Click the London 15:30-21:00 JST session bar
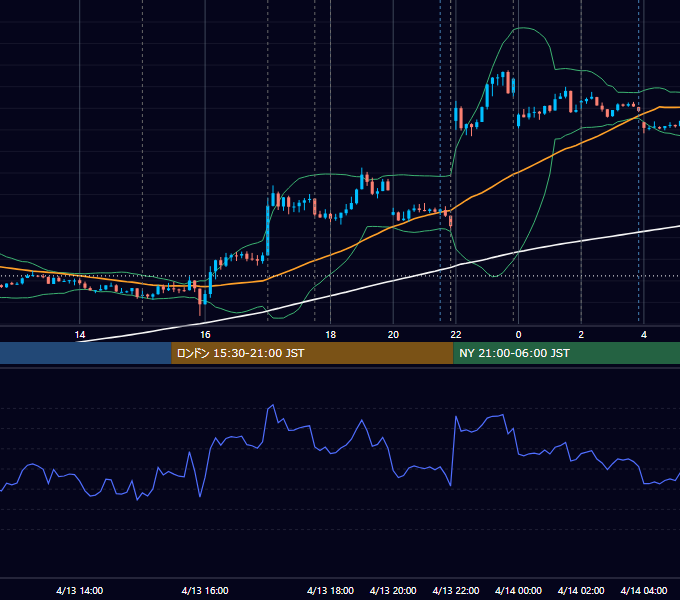The height and width of the screenshot is (600, 680). 312,353
